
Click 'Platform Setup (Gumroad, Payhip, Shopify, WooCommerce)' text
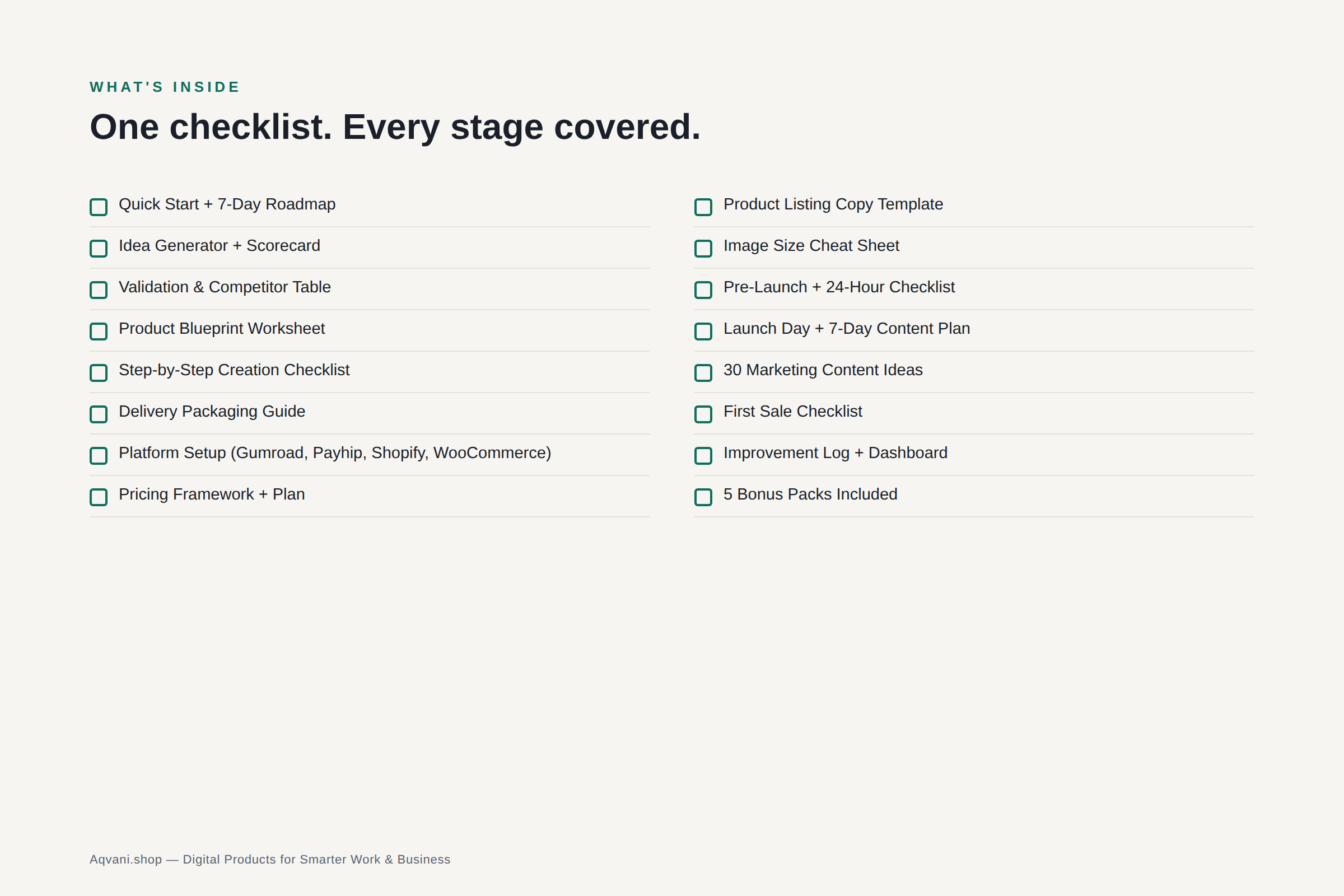click(x=335, y=452)
